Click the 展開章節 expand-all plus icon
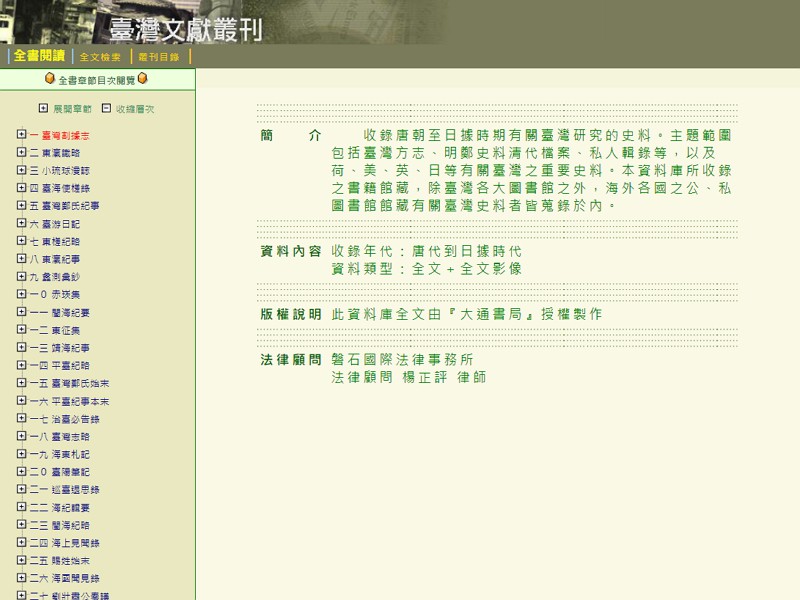Screen dimensions: 800x600 [x=43, y=108]
